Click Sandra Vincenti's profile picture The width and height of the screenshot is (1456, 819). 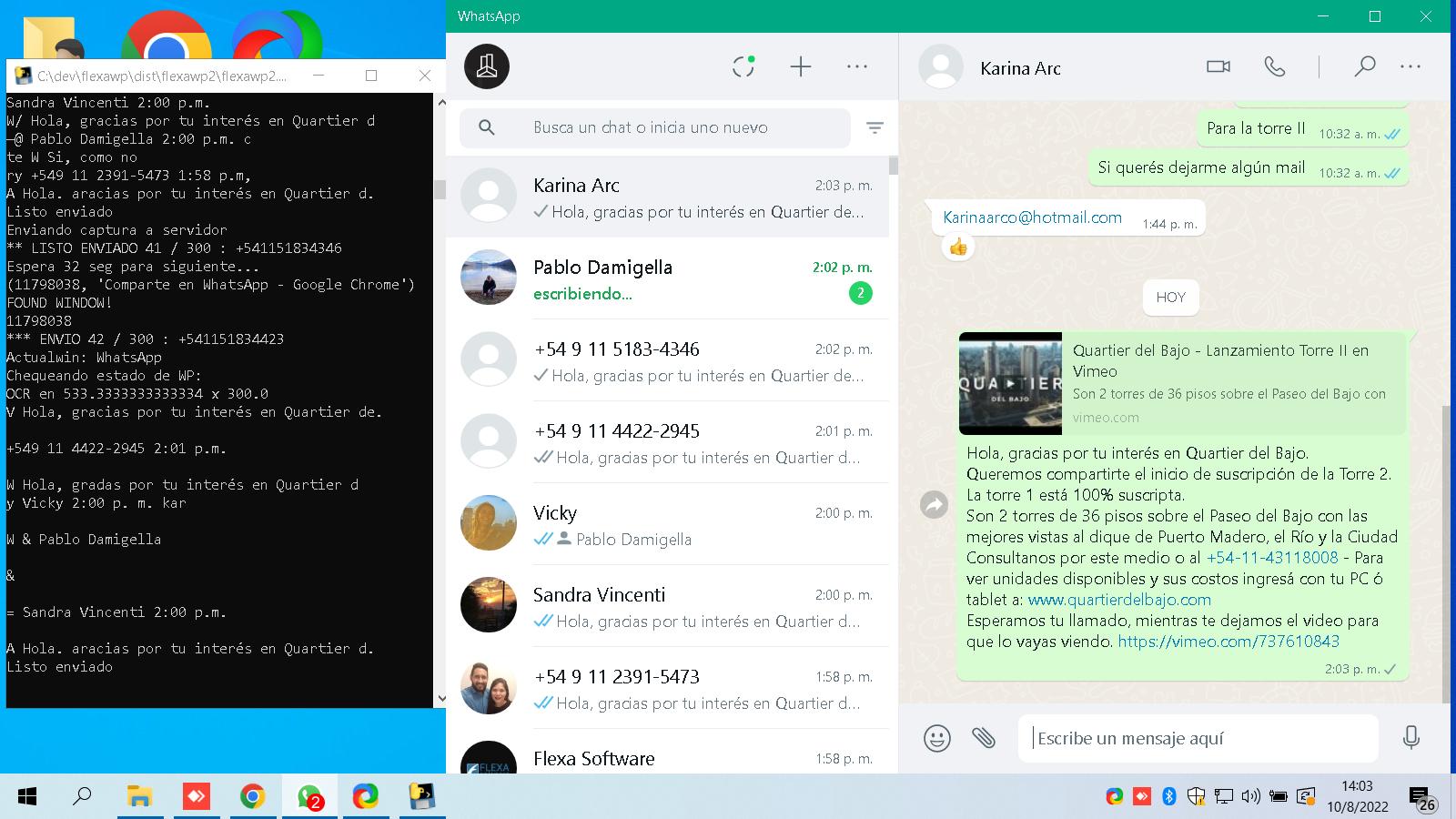pos(489,605)
